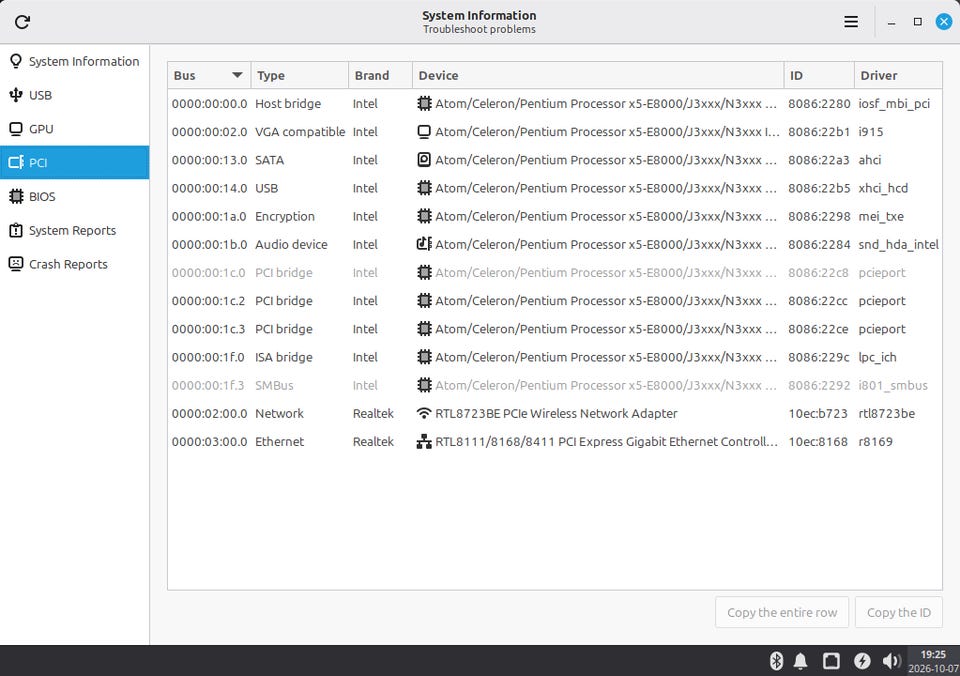
Task: Click the volume speaker icon in the tray
Action: 891,661
